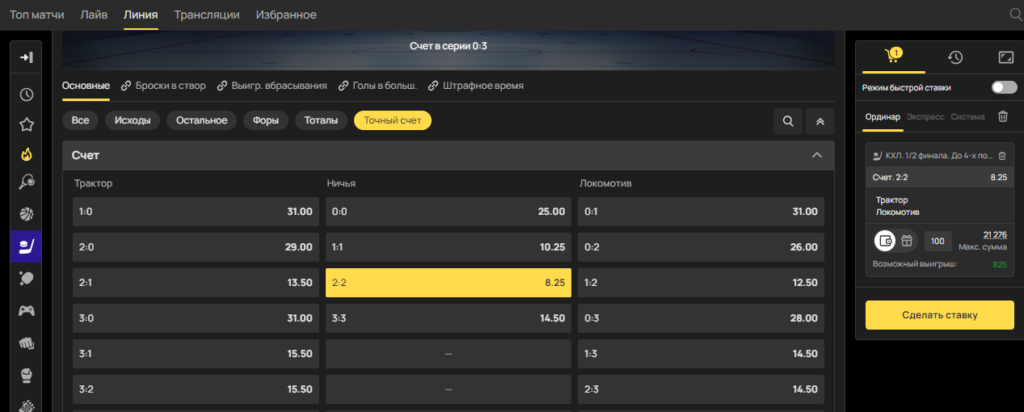The image size is (1024, 412).
Task: Open hot events flame icon
Action: (x=26, y=155)
